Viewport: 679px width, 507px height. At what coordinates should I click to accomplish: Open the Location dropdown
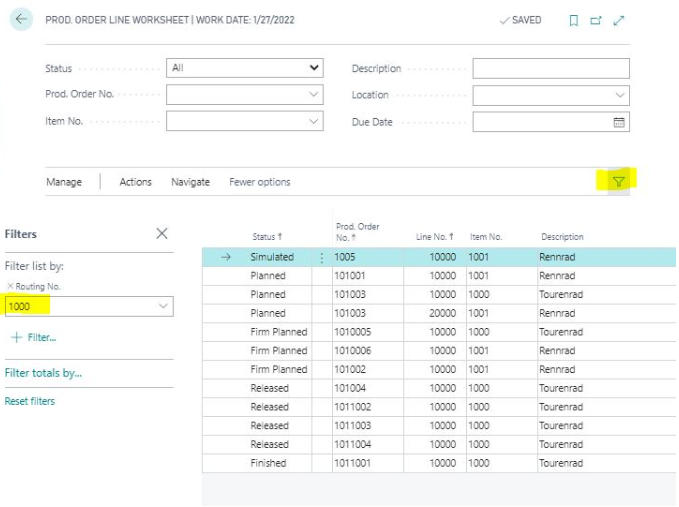point(619,95)
